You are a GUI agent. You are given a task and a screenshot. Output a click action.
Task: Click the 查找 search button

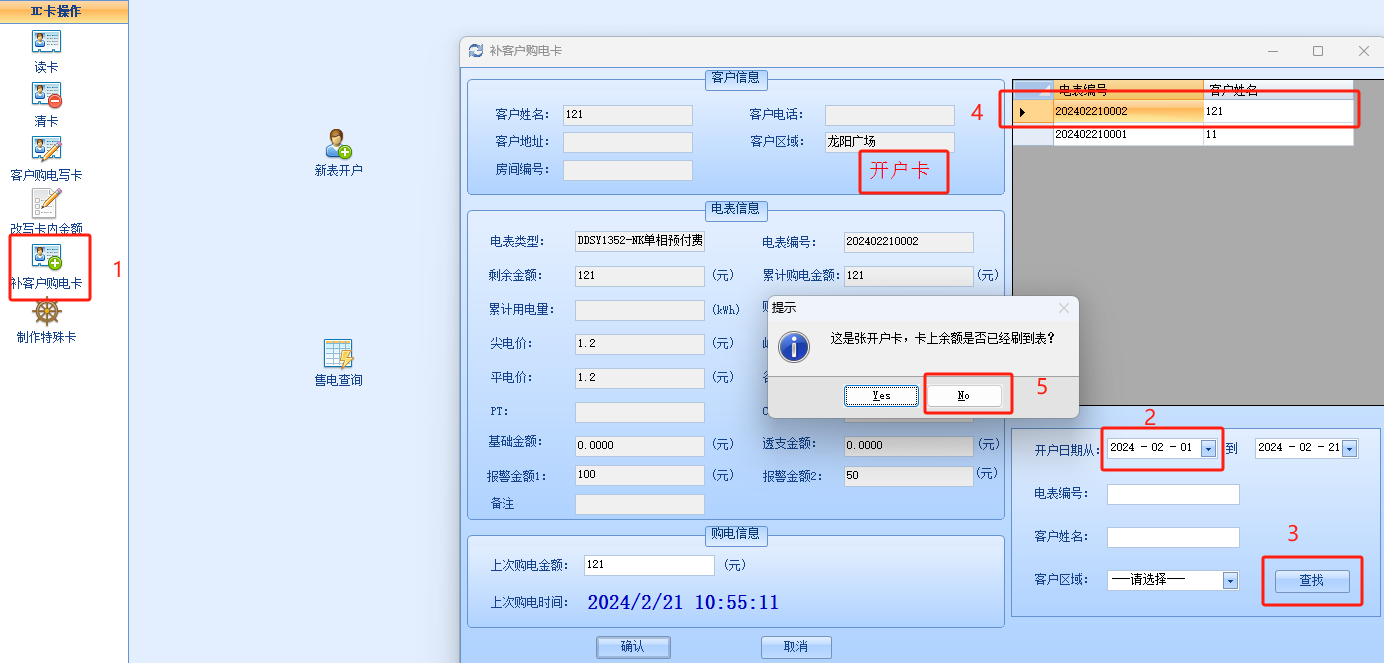[x=1311, y=581]
